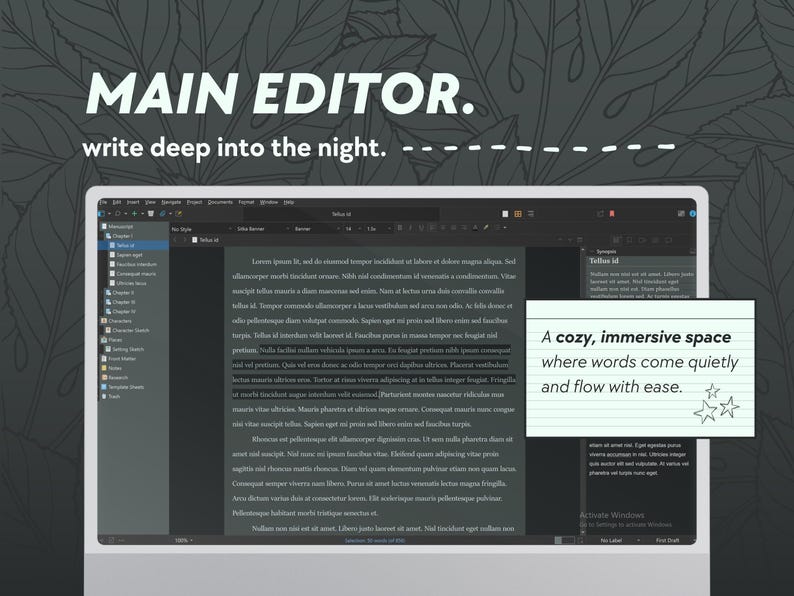
Task: Open the Inspector Snapshots tab icon
Action: [x=655, y=240]
